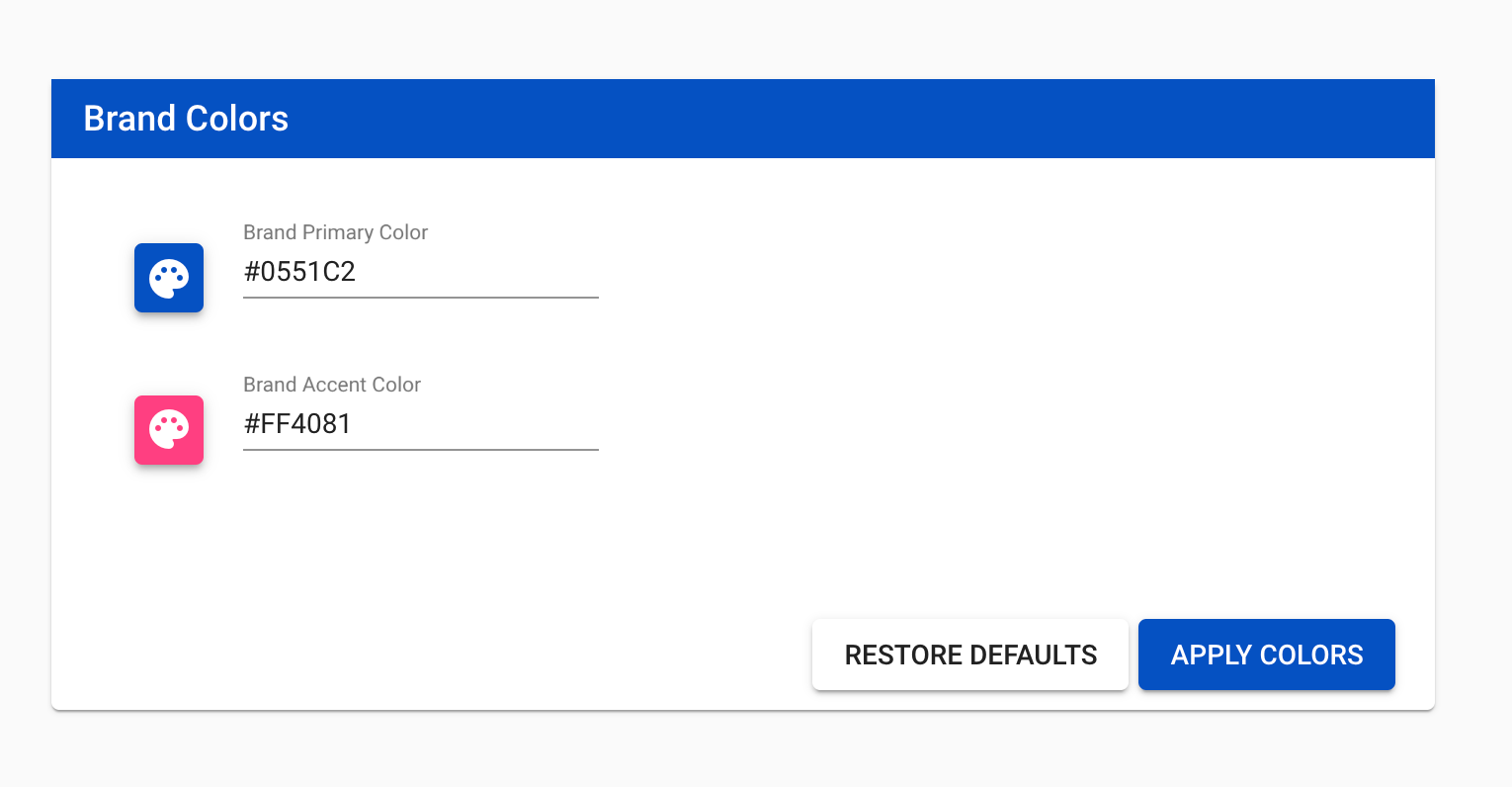Click the Brand Primary Color label
Image resolution: width=1512 pixels, height=787 pixels.
[x=335, y=232]
